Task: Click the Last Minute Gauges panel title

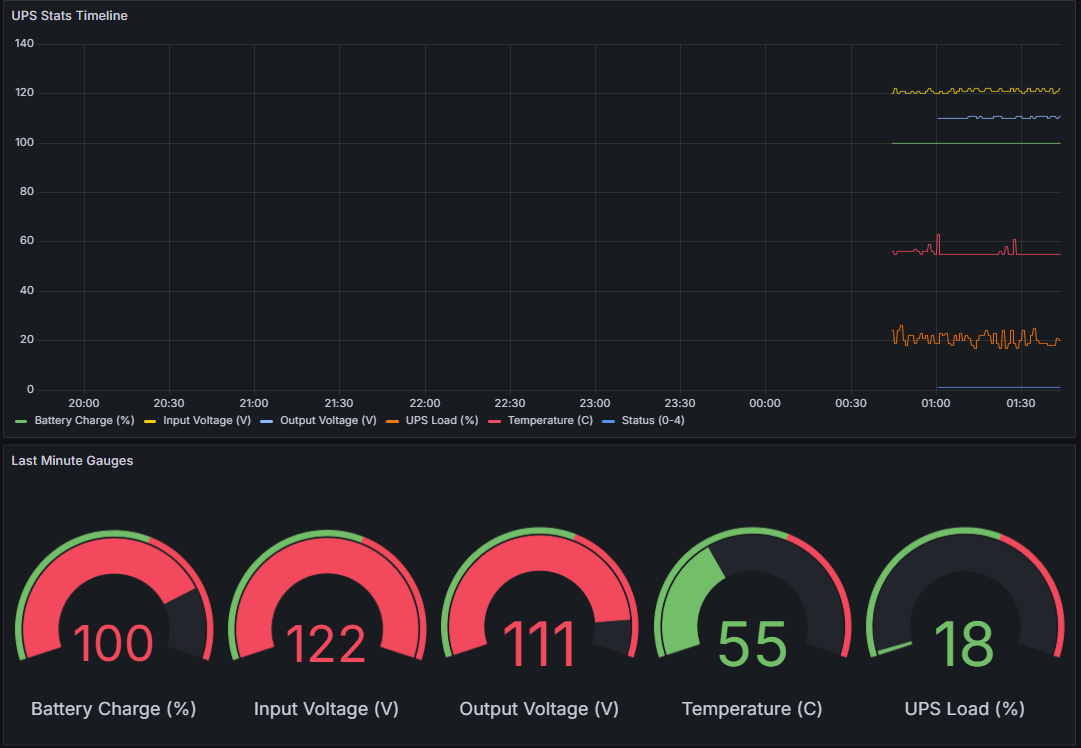Action: [72, 461]
